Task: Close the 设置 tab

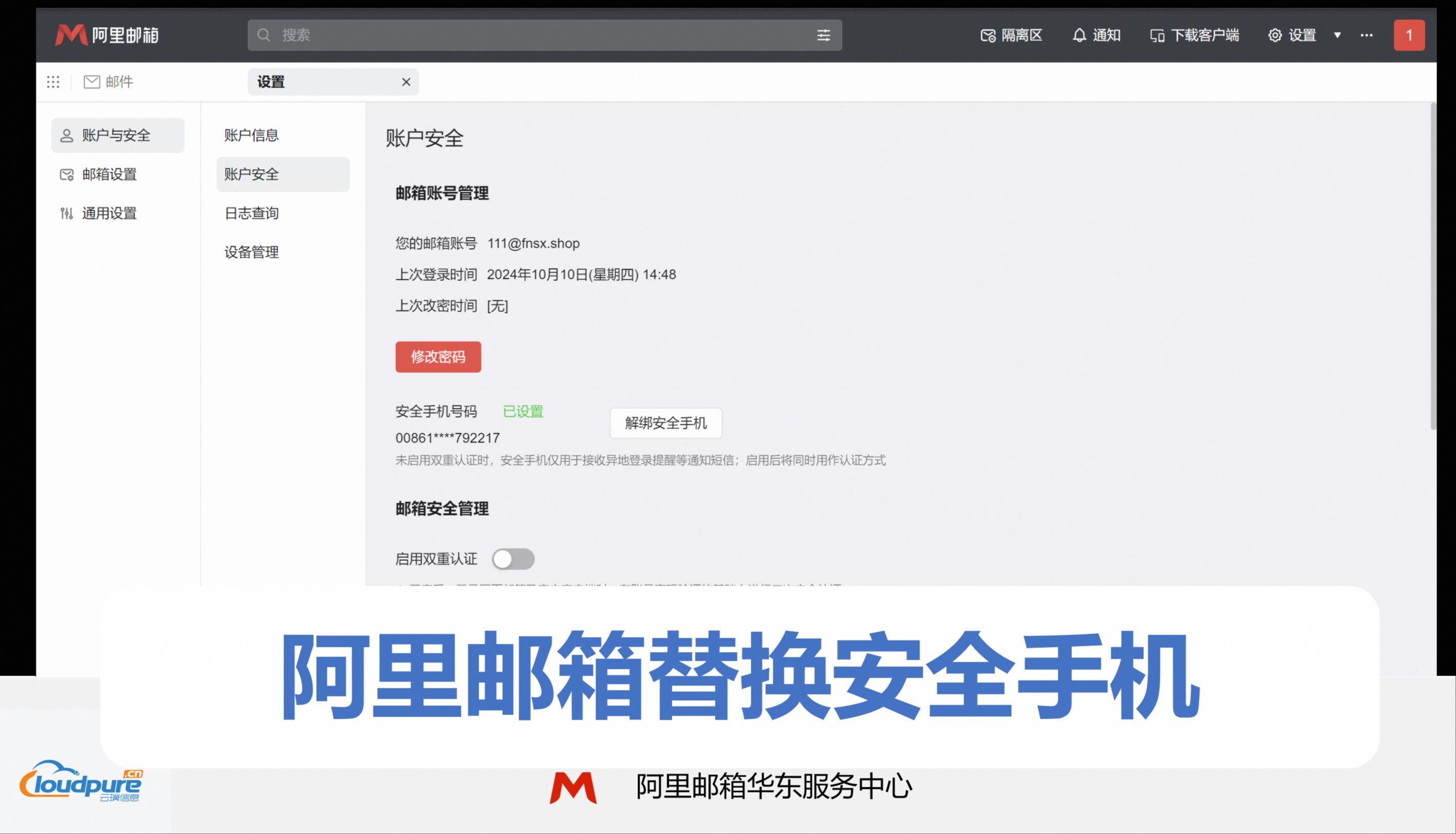Action: (406, 82)
